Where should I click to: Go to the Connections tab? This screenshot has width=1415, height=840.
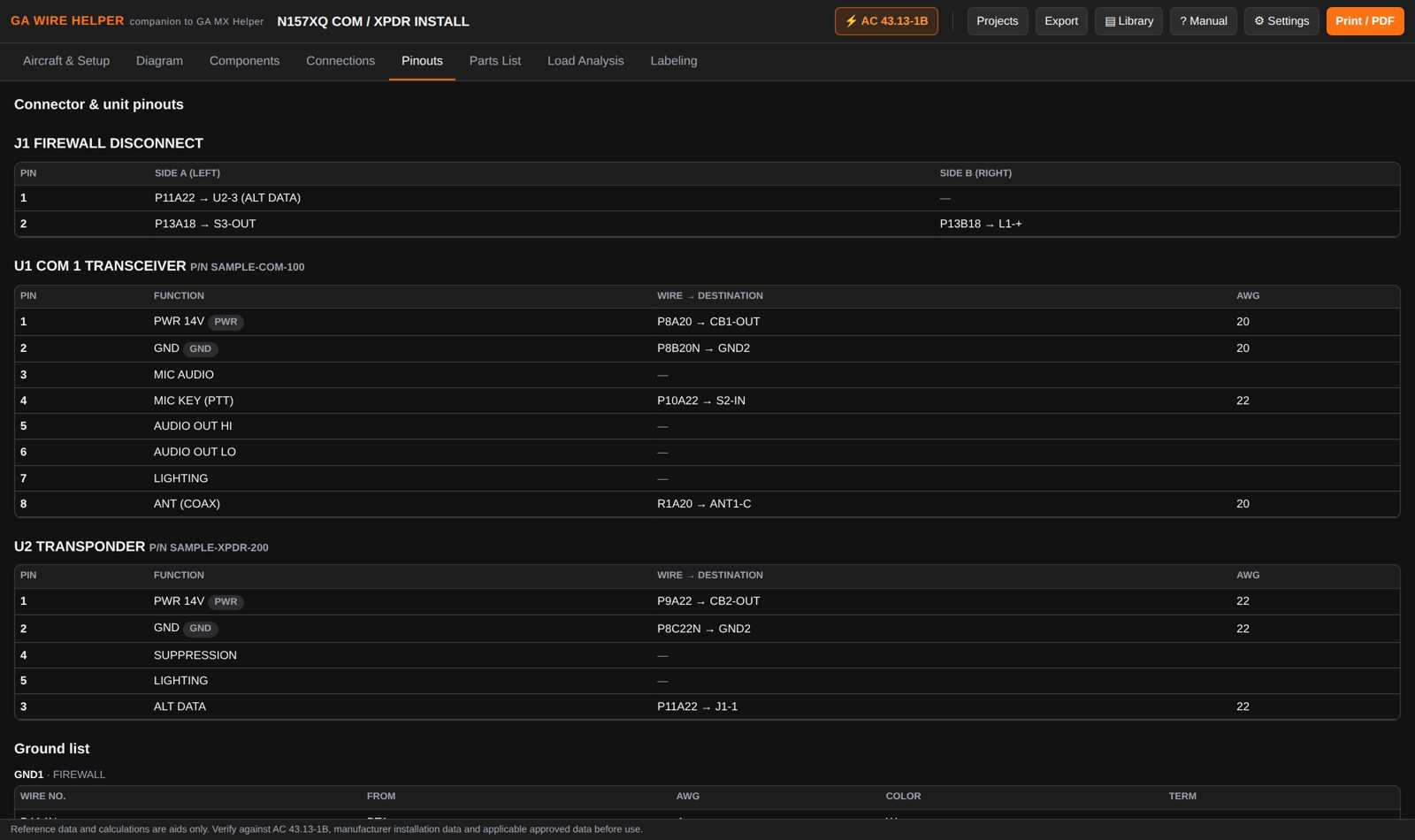pyautogui.click(x=340, y=61)
